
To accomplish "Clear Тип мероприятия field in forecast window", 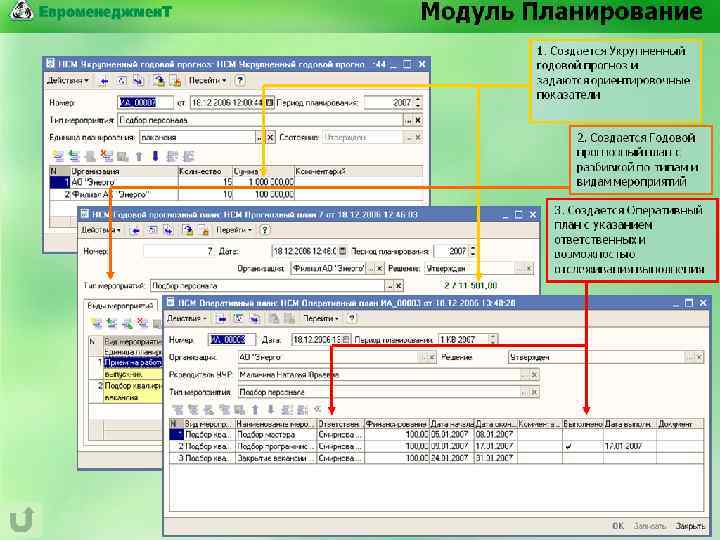I will tap(418, 120).
